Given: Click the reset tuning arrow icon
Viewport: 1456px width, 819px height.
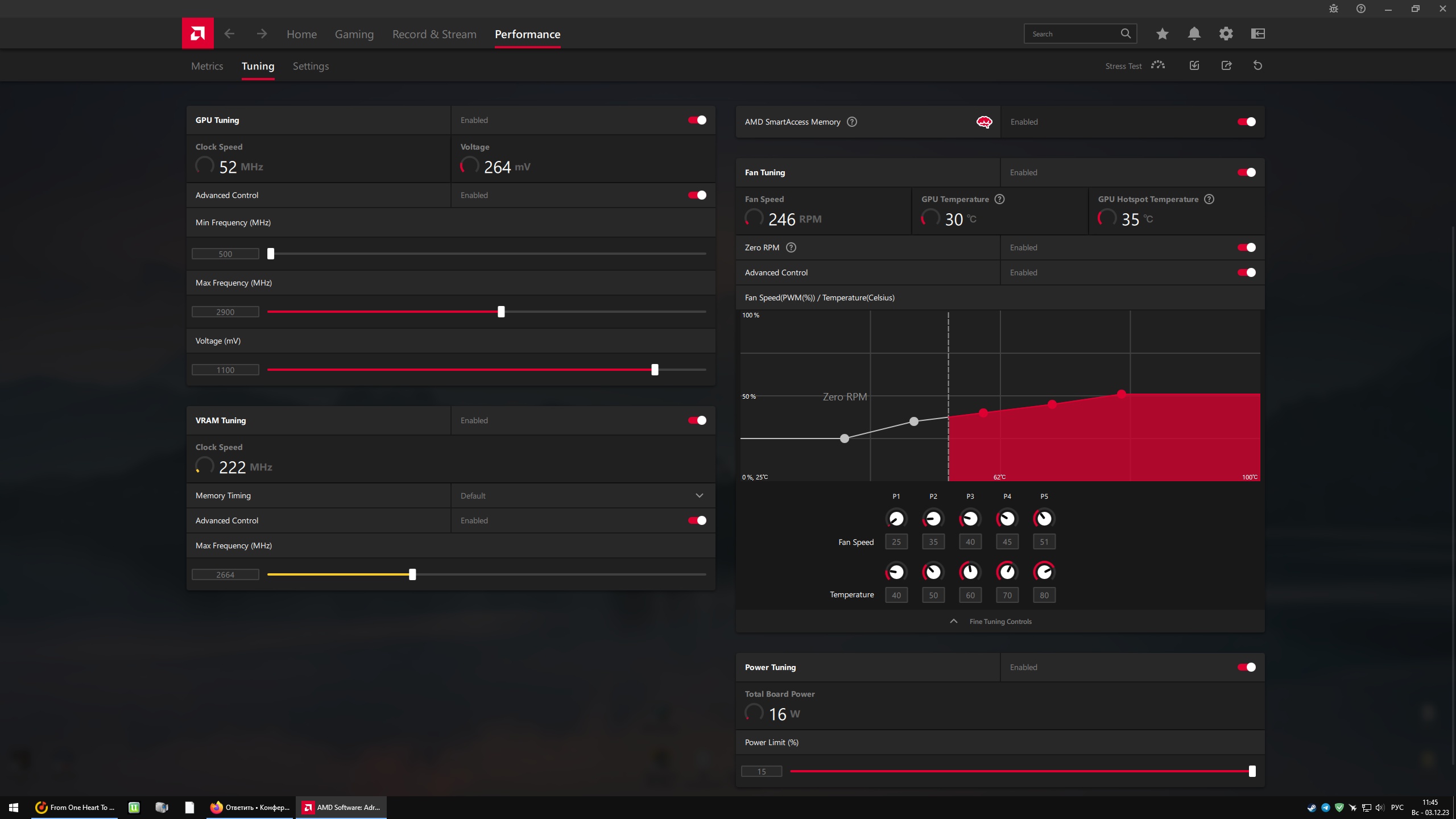Looking at the screenshot, I should [x=1258, y=66].
